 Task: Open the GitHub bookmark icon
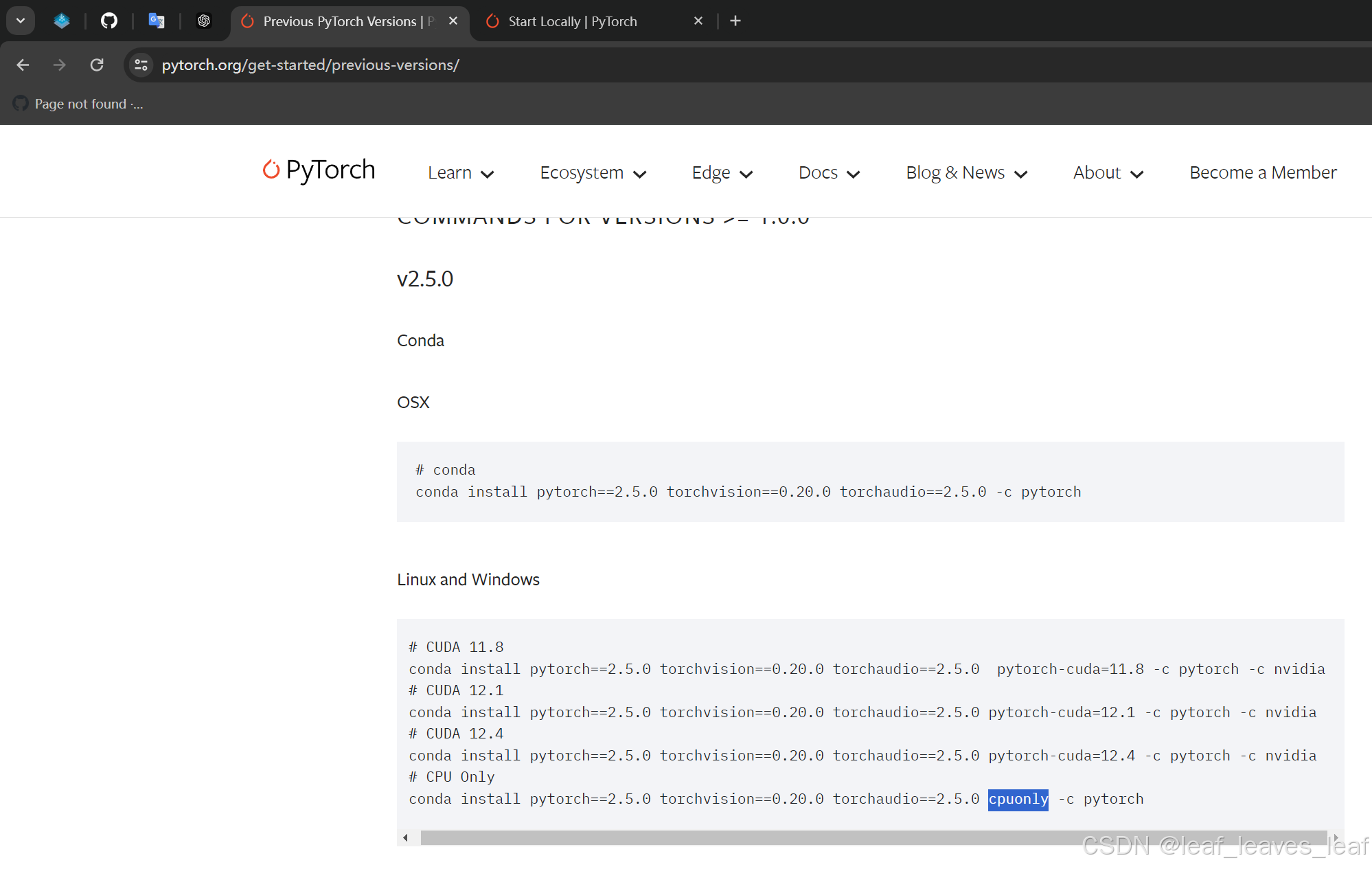109,21
